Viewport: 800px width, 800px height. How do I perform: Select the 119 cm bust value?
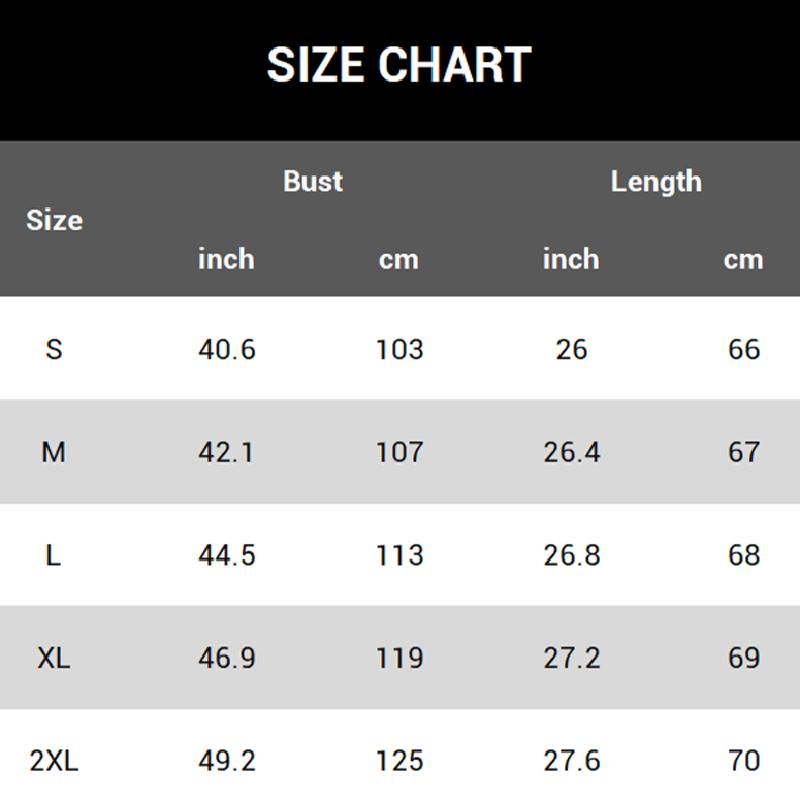click(400, 658)
